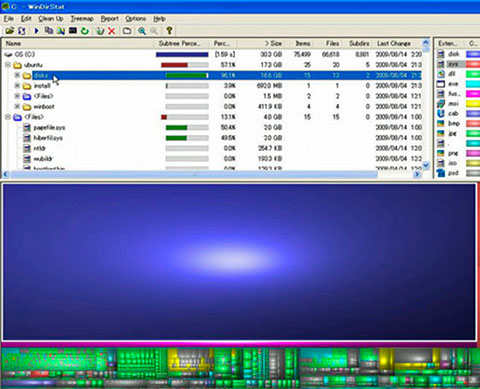The width and height of the screenshot is (480, 389).
Task: Click the horizontal scrollbar right arrow
Action: 417,174
